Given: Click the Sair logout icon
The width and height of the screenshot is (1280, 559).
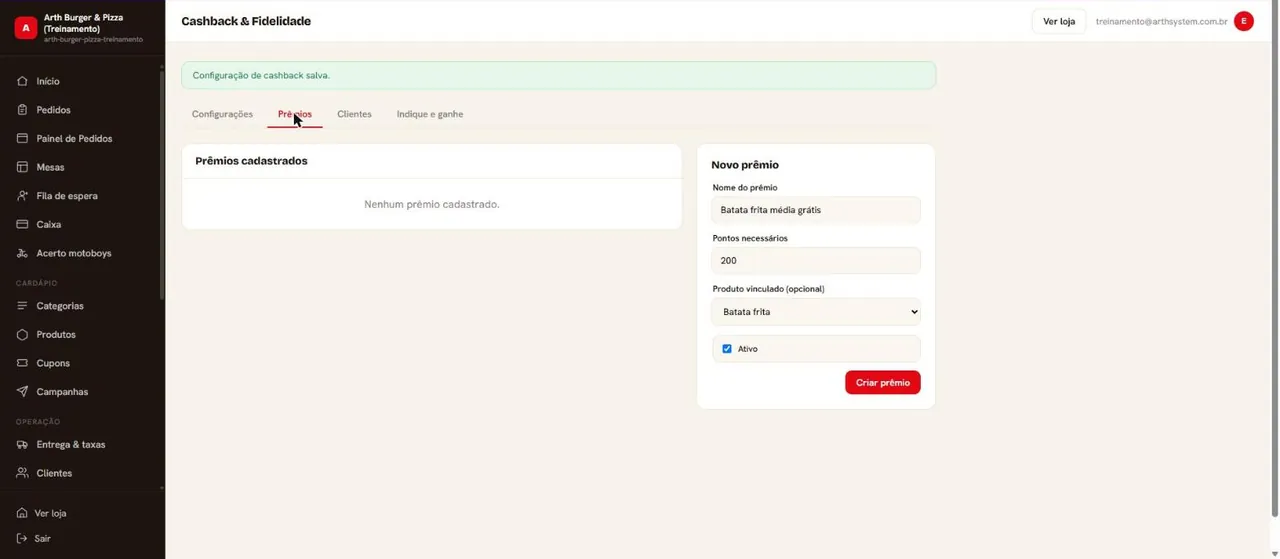Looking at the screenshot, I should click(x=22, y=539).
